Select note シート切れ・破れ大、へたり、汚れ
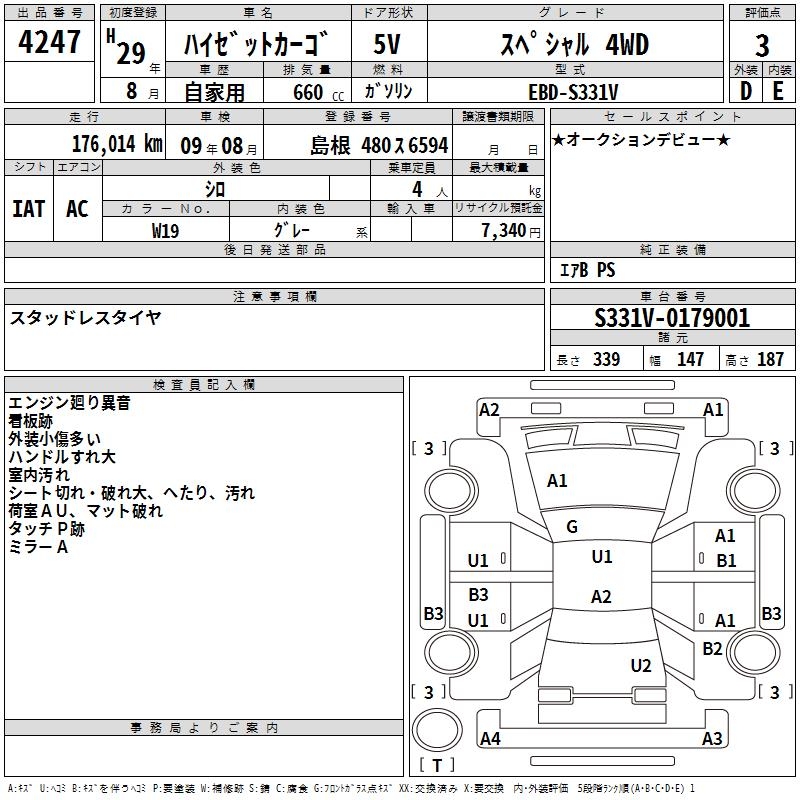Image resolution: width=800 pixels, height=800 pixels. 132,492
